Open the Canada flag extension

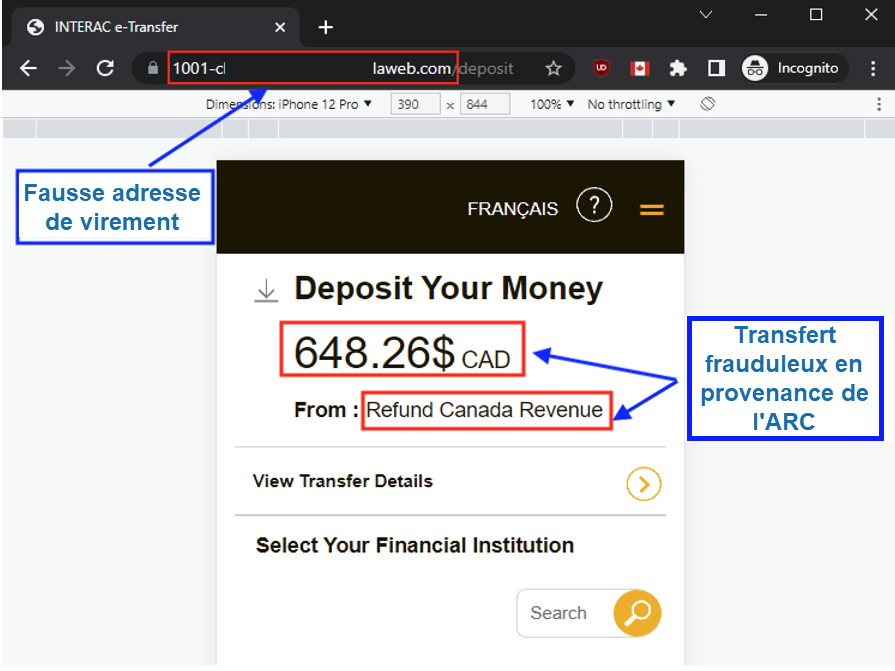(639, 68)
